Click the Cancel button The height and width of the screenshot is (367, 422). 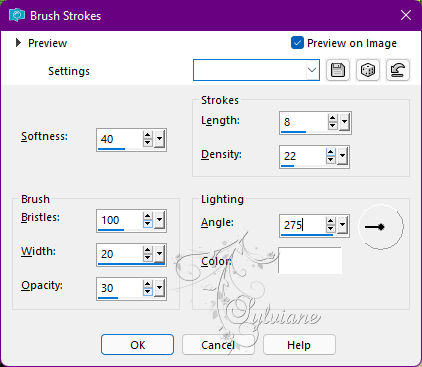(218, 345)
